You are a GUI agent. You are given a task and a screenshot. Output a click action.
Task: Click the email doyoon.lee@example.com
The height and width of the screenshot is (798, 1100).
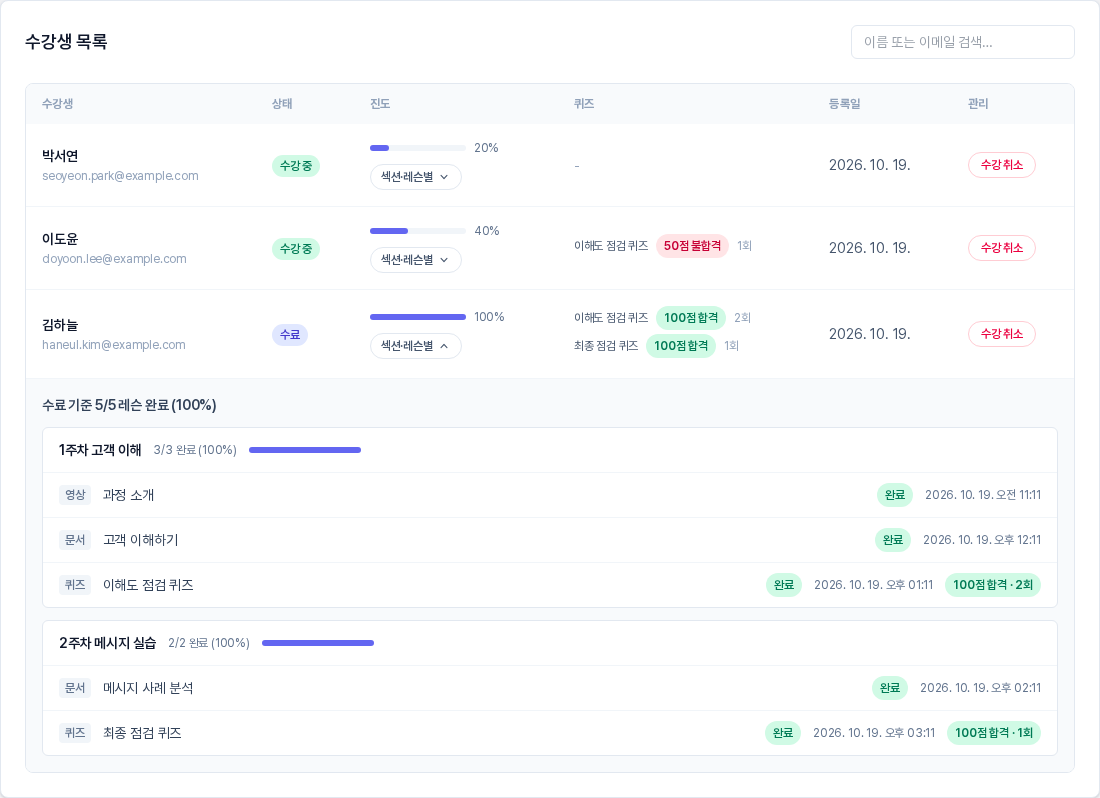click(114, 259)
